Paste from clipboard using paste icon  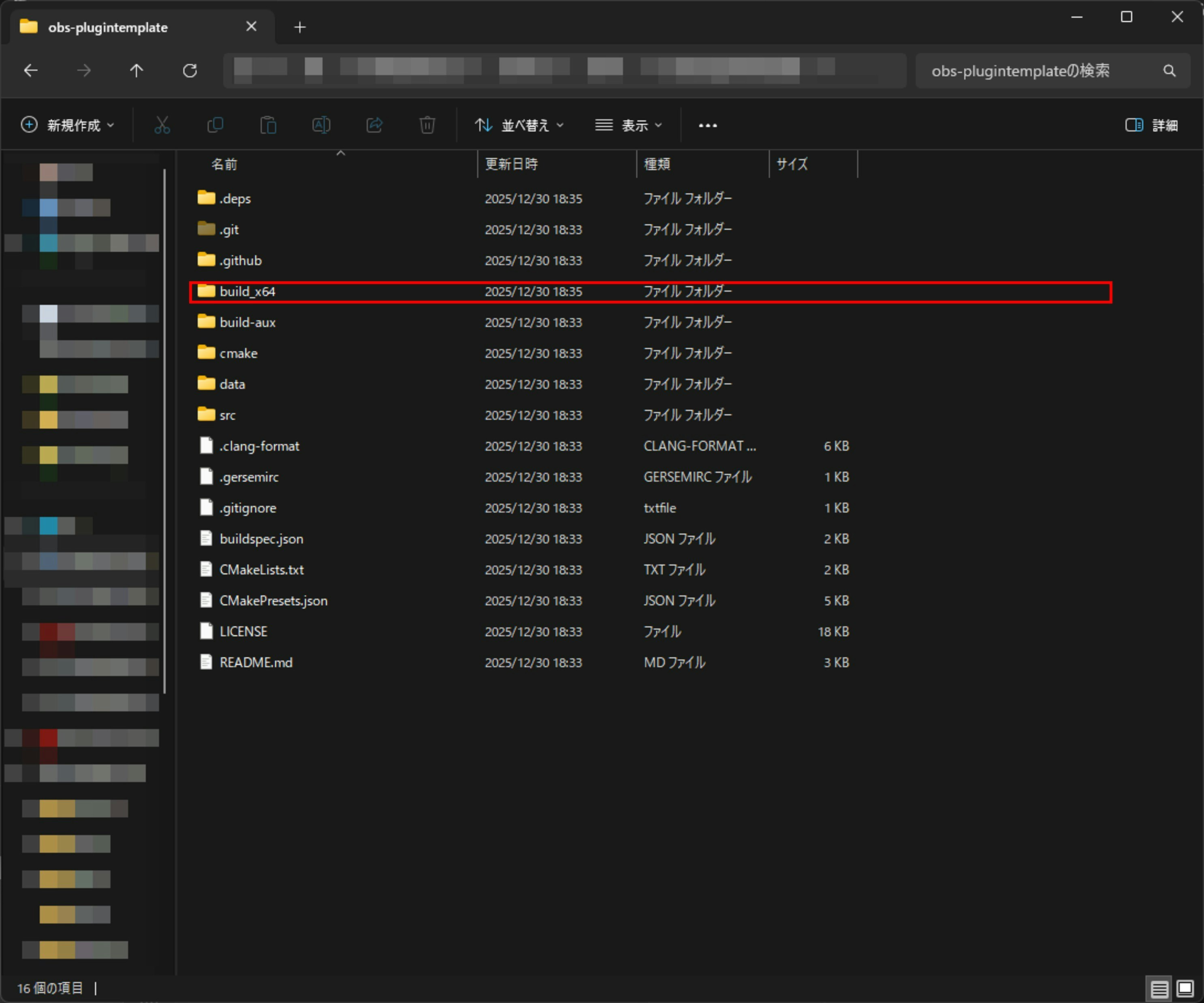[x=268, y=125]
